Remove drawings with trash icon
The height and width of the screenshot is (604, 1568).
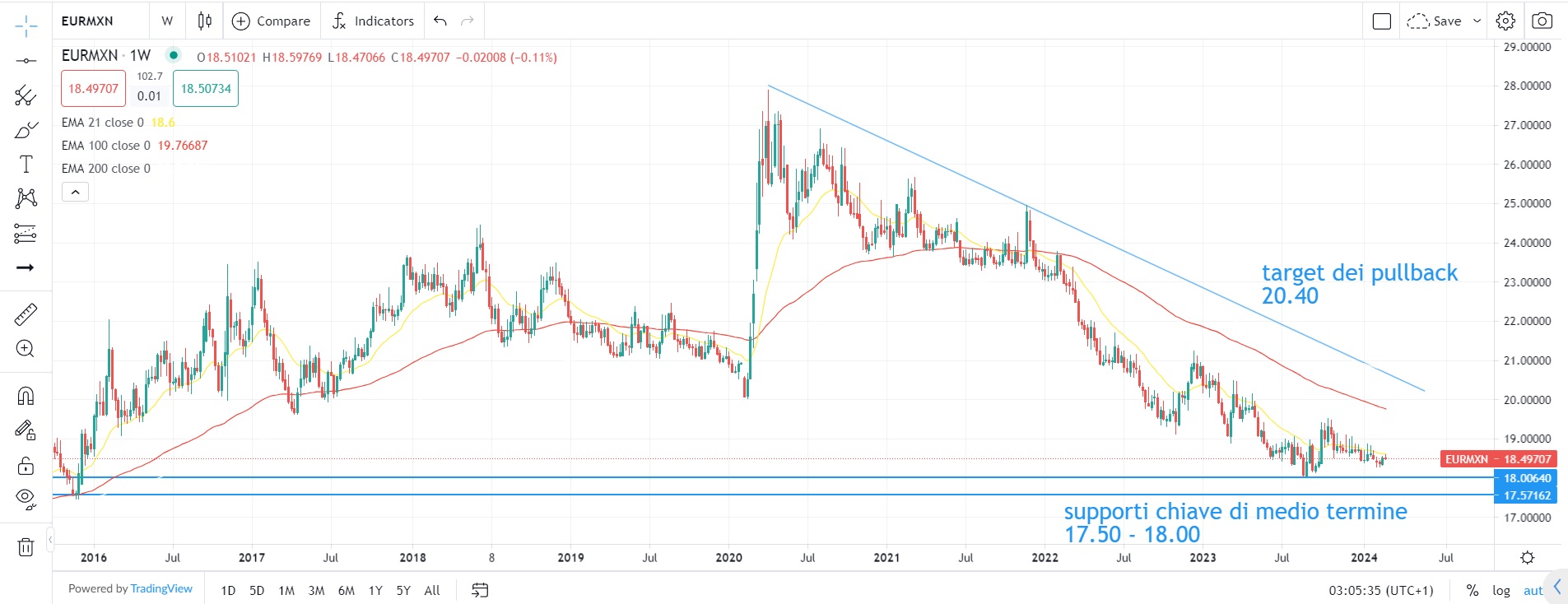(26, 547)
